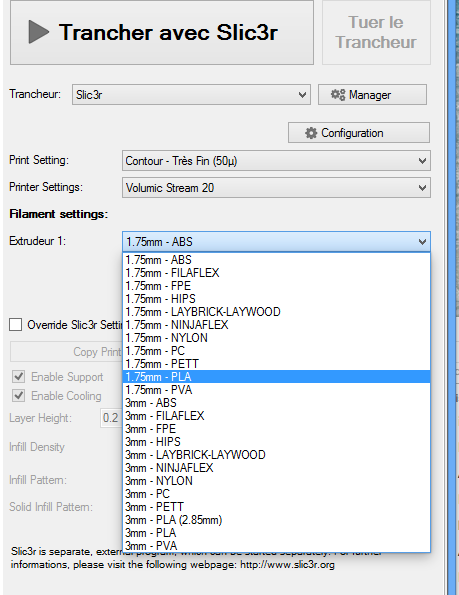
Task: Pick 1.75mm - NYLON filament
Action: (276, 338)
